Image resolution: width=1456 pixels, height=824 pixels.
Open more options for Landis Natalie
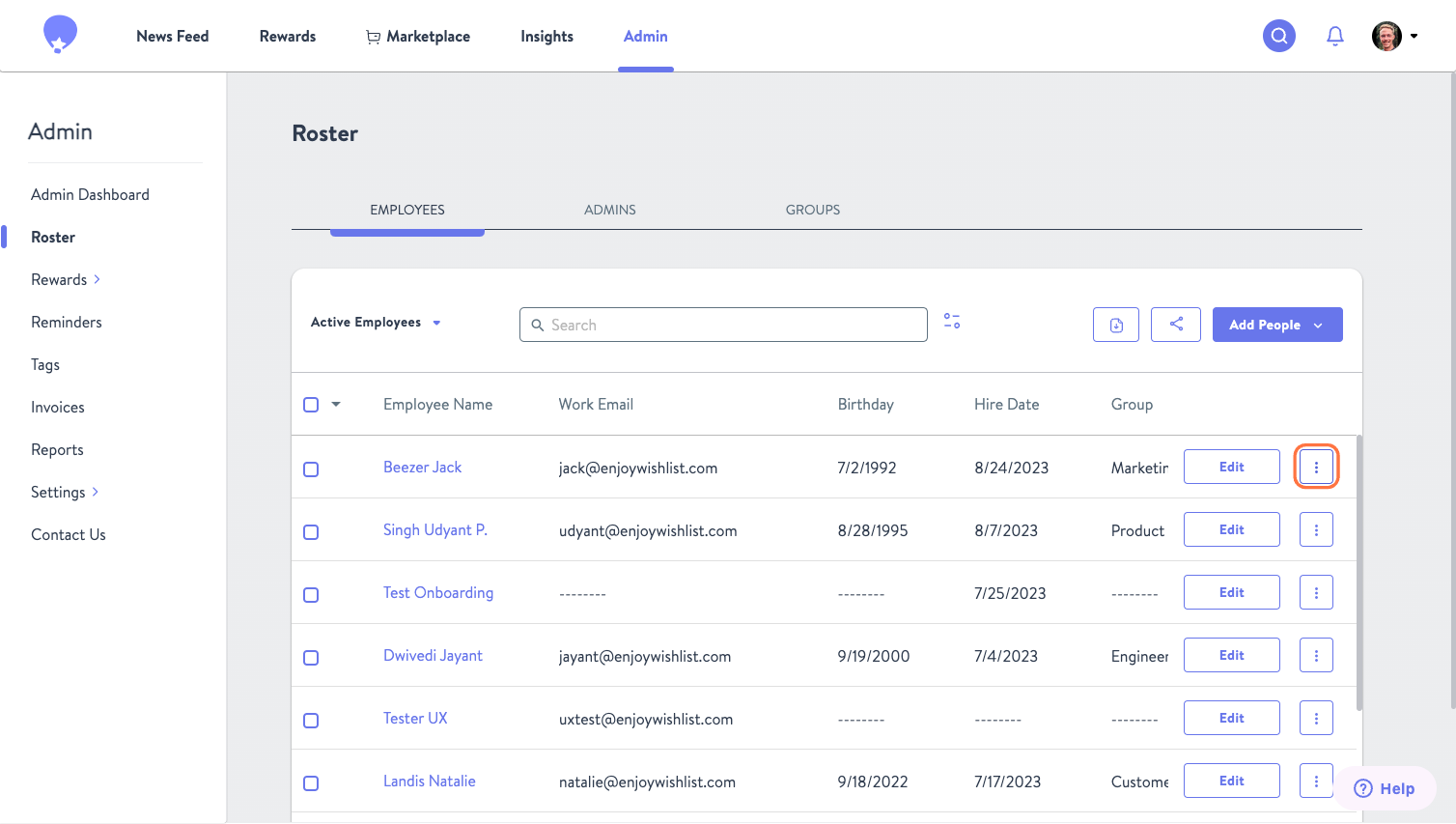[1316, 781]
